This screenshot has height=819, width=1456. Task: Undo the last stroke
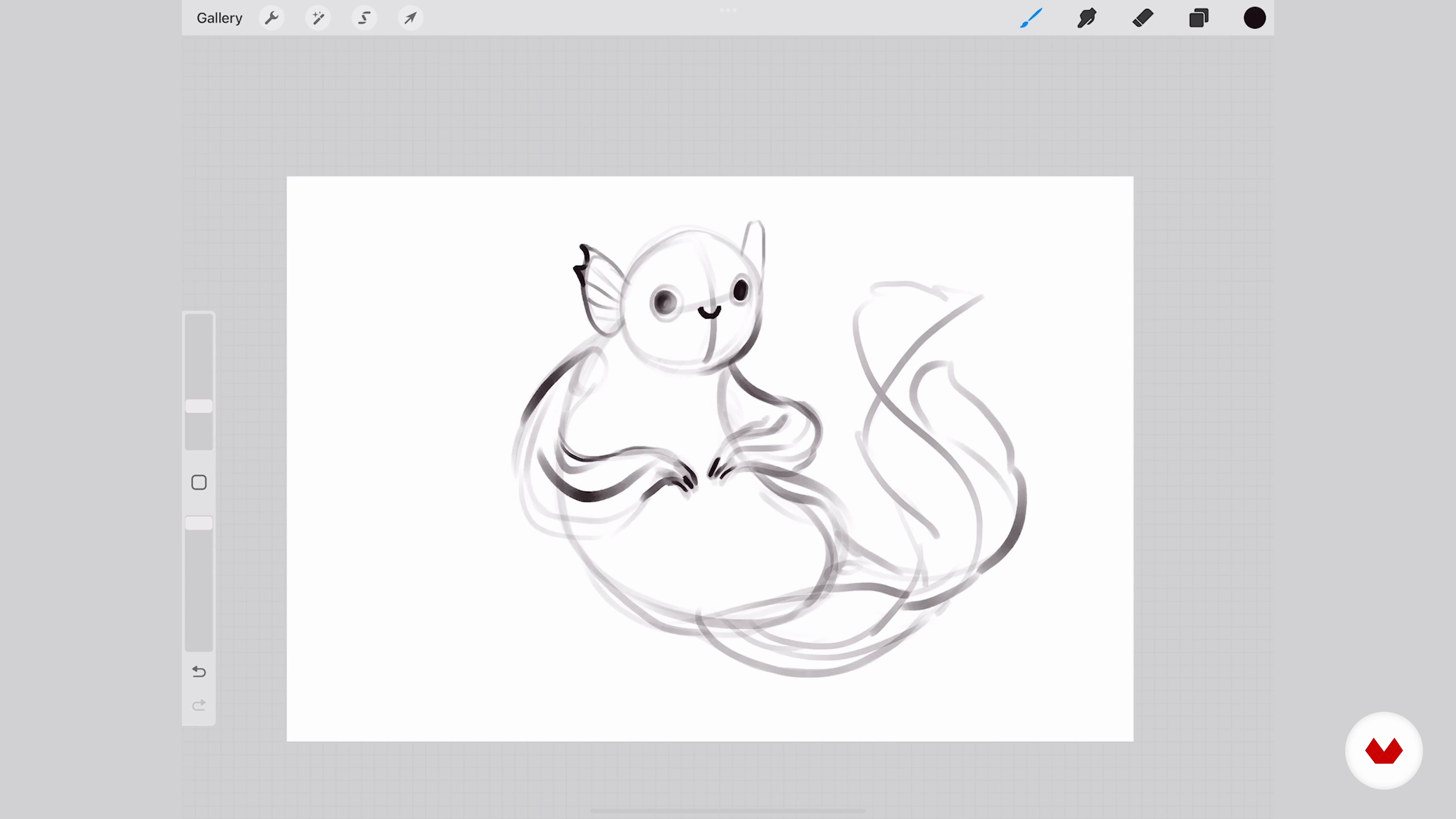(199, 672)
